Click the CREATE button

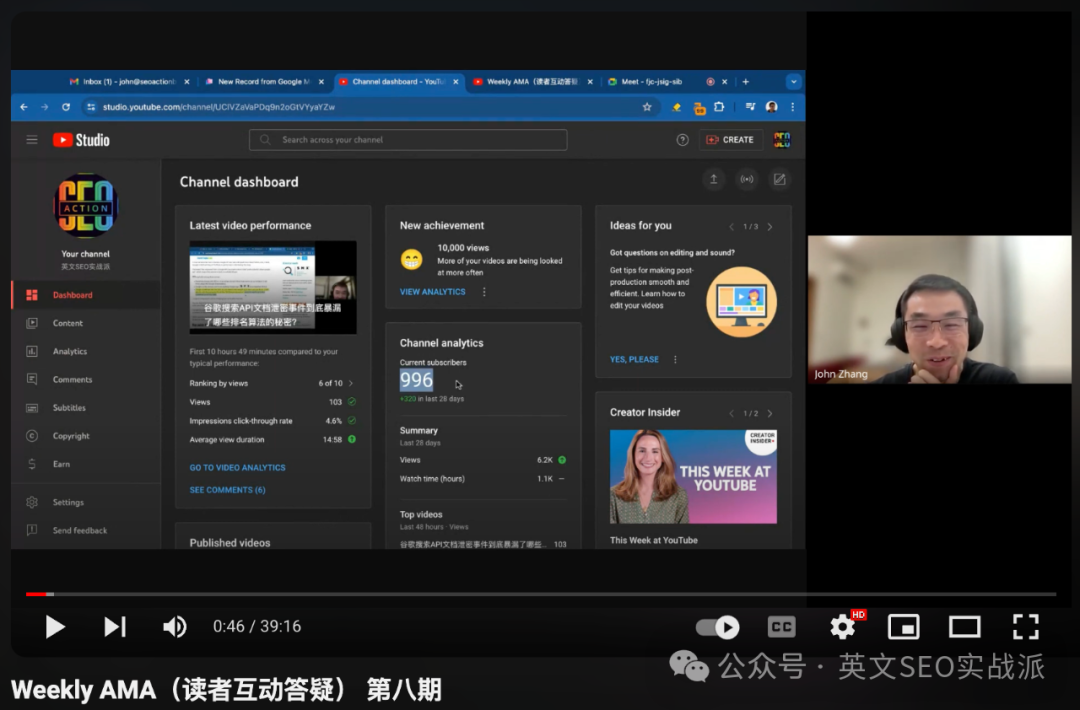coord(730,140)
